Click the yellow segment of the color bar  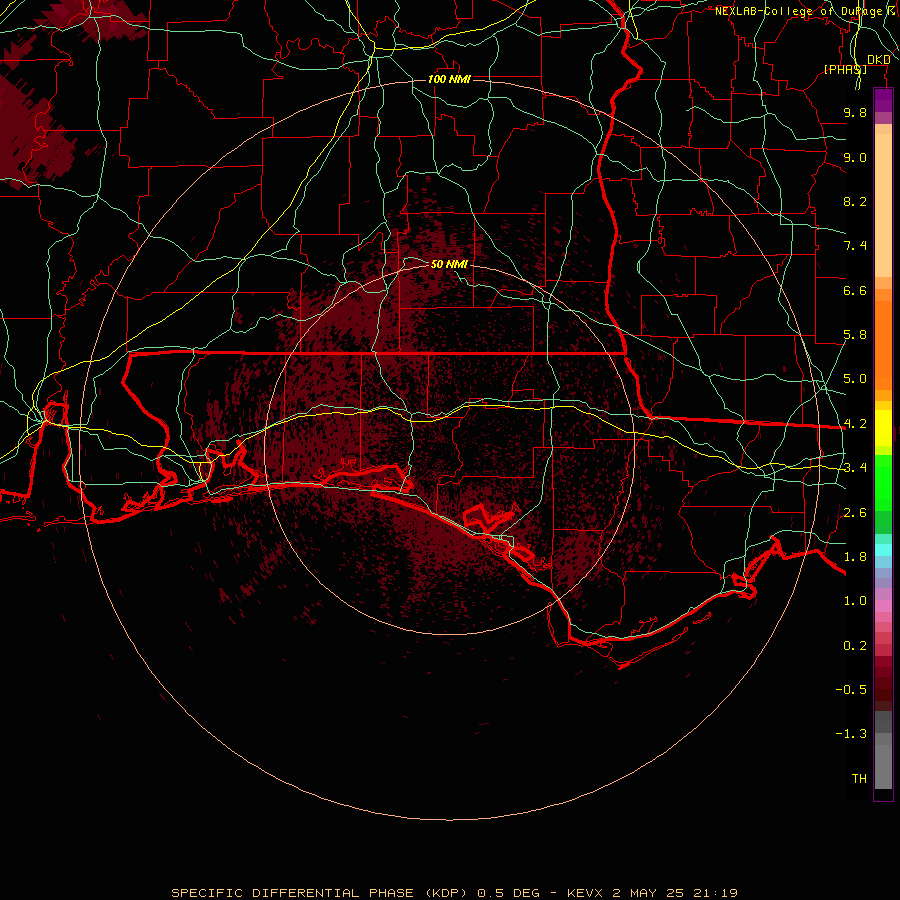click(x=883, y=428)
